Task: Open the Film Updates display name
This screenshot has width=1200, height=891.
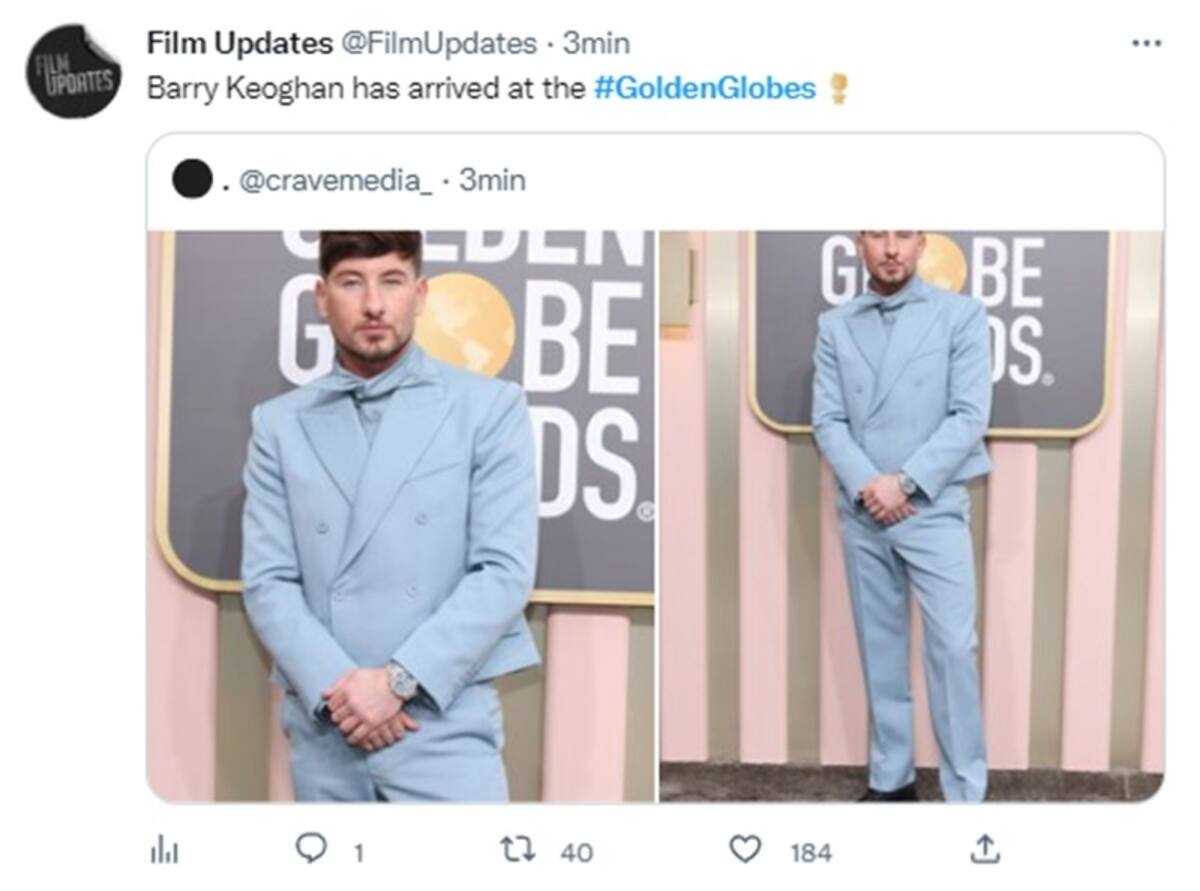Action: click(x=239, y=44)
